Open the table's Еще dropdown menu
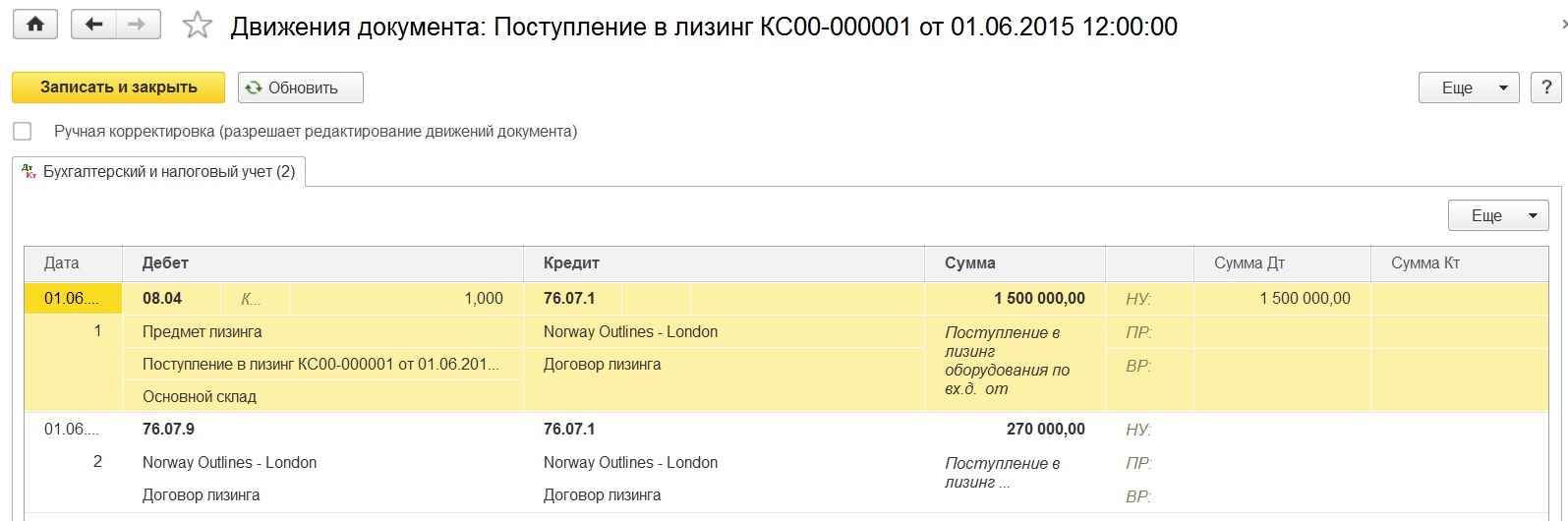The height and width of the screenshot is (521, 1568). (1498, 215)
